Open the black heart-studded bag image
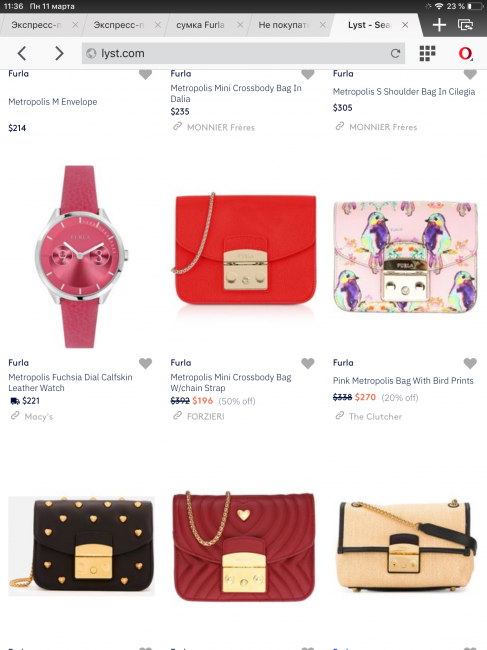The image size is (487, 650). [81, 545]
